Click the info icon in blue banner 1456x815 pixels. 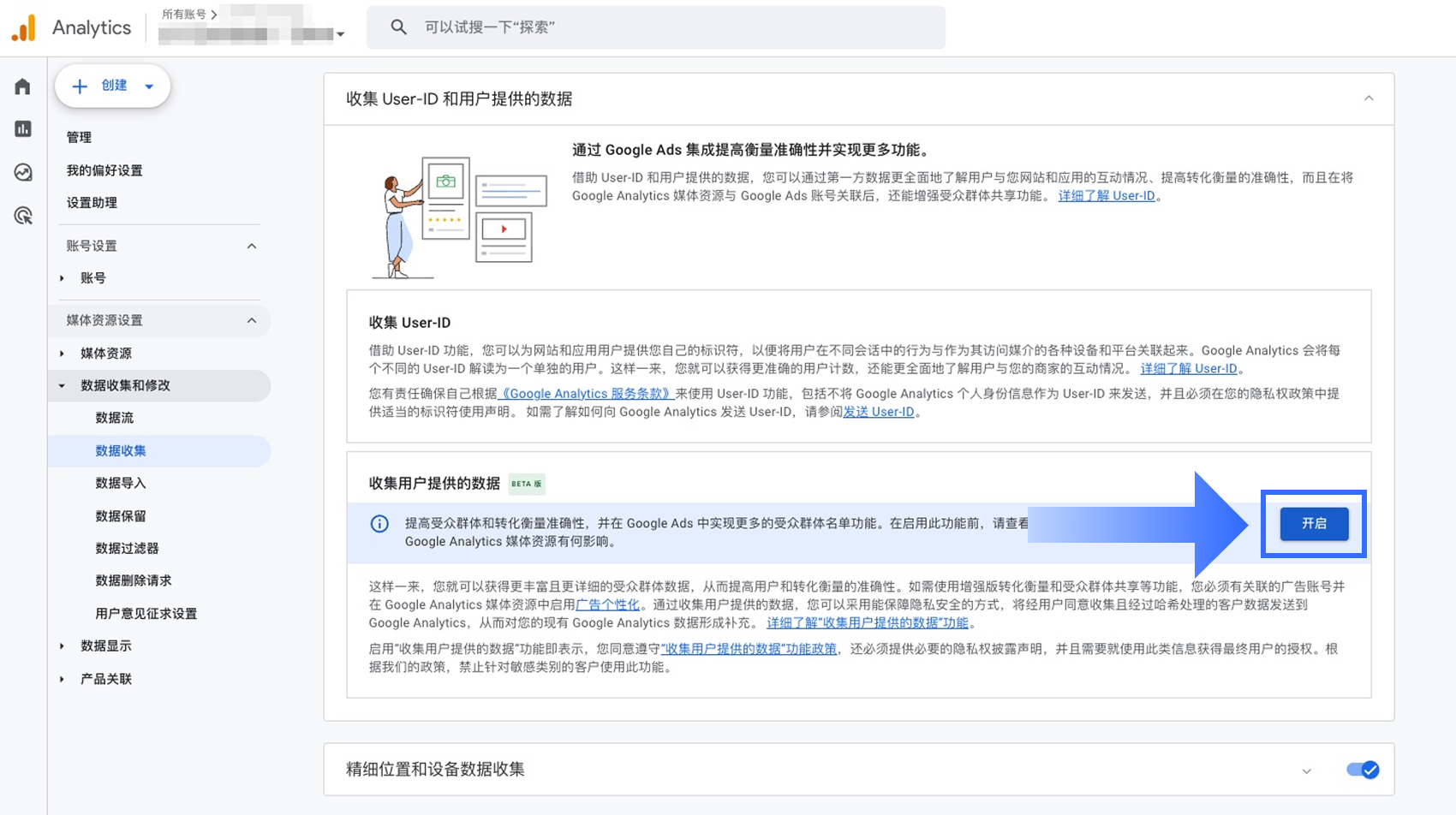point(379,524)
